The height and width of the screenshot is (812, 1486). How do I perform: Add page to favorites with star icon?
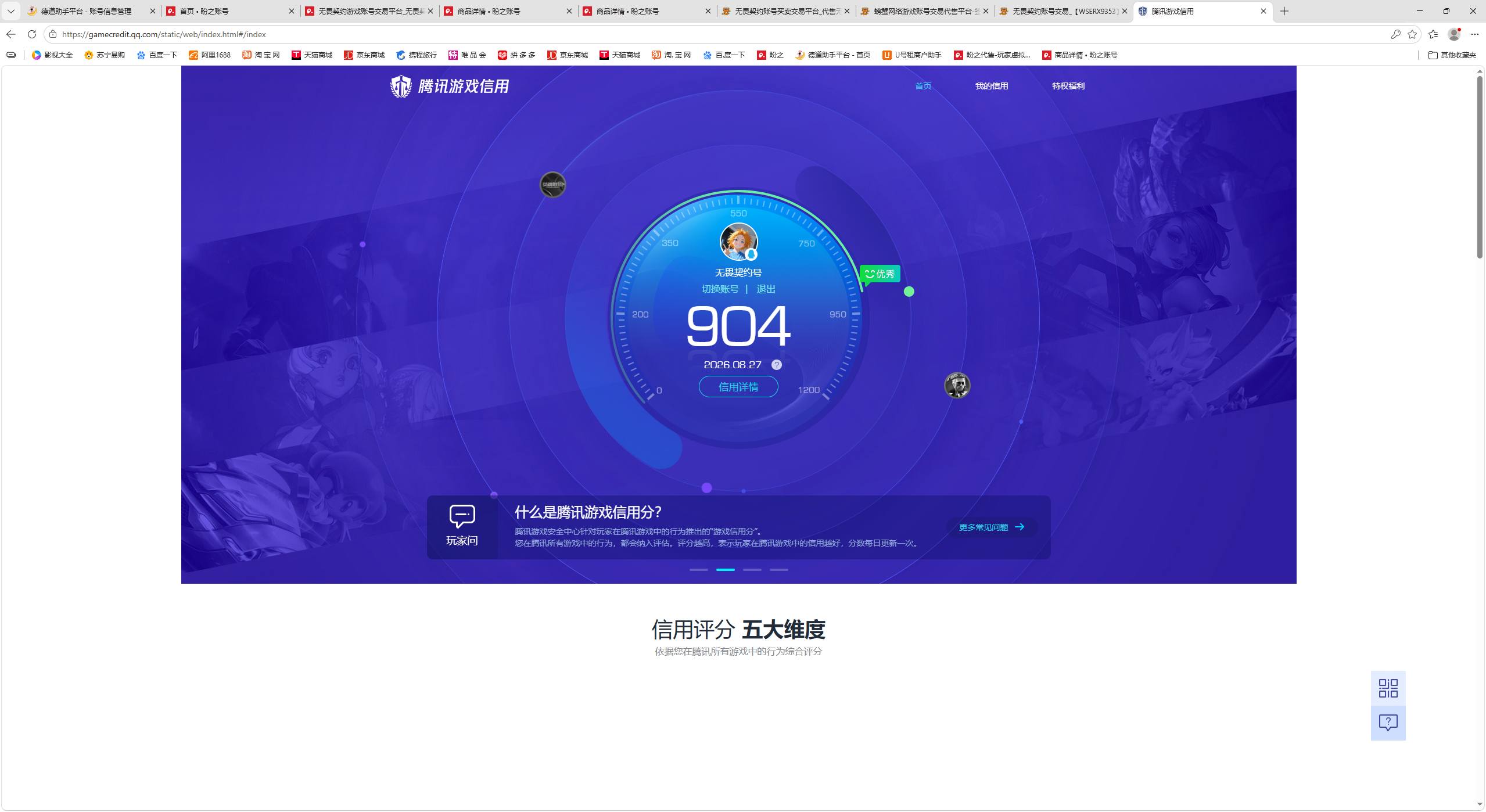[1412, 34]
